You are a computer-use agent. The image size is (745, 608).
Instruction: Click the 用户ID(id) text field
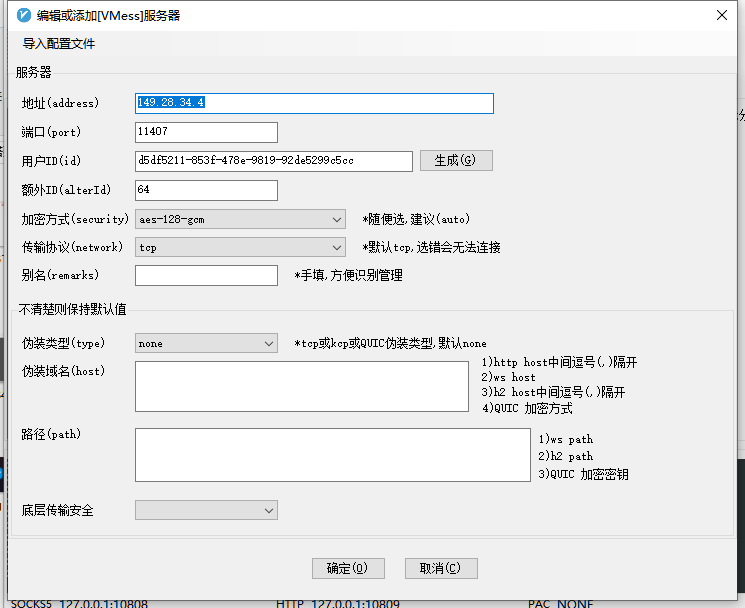click(273, 161)
